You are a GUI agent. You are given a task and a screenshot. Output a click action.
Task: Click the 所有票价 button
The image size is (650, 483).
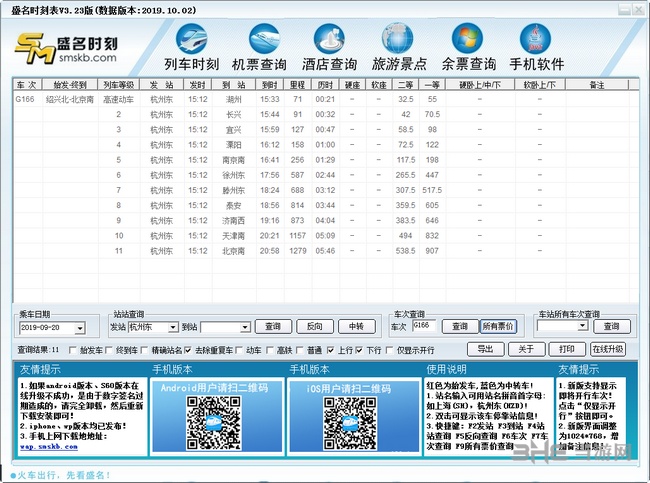(x=498, y=327)
